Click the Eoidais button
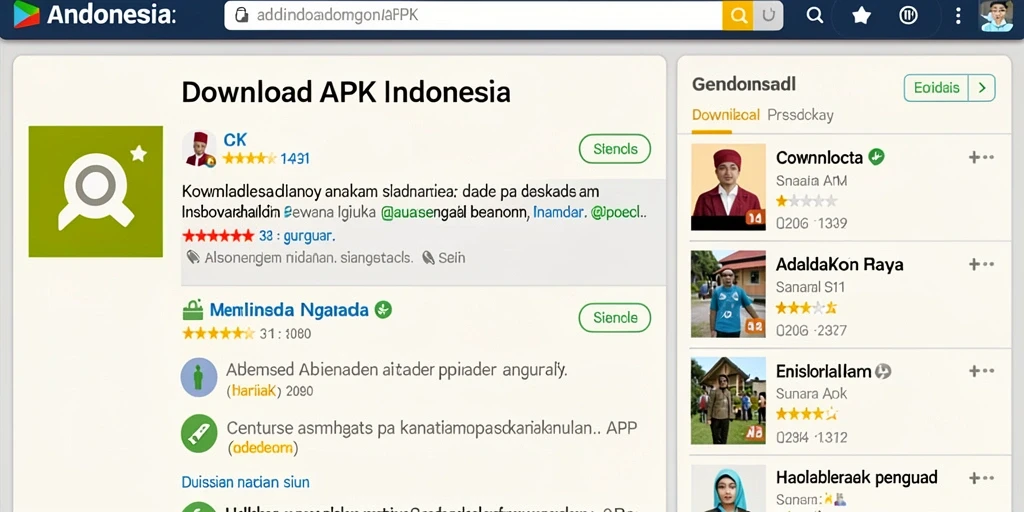Viewport: 1024px width, 512px height. pos(936,88)
